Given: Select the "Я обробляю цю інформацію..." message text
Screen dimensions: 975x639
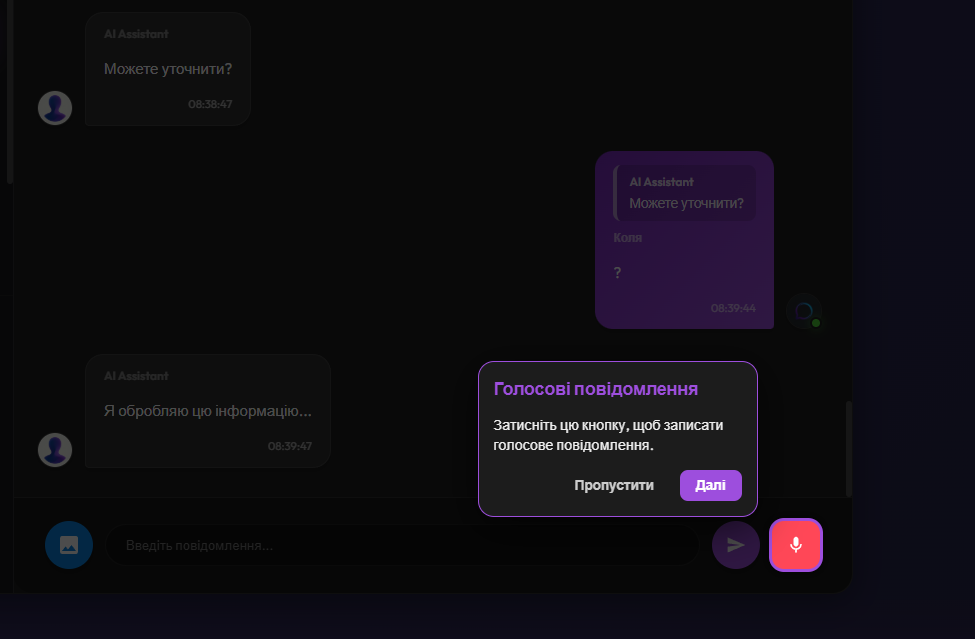Looking at the screenshot, I should [208, 411].
